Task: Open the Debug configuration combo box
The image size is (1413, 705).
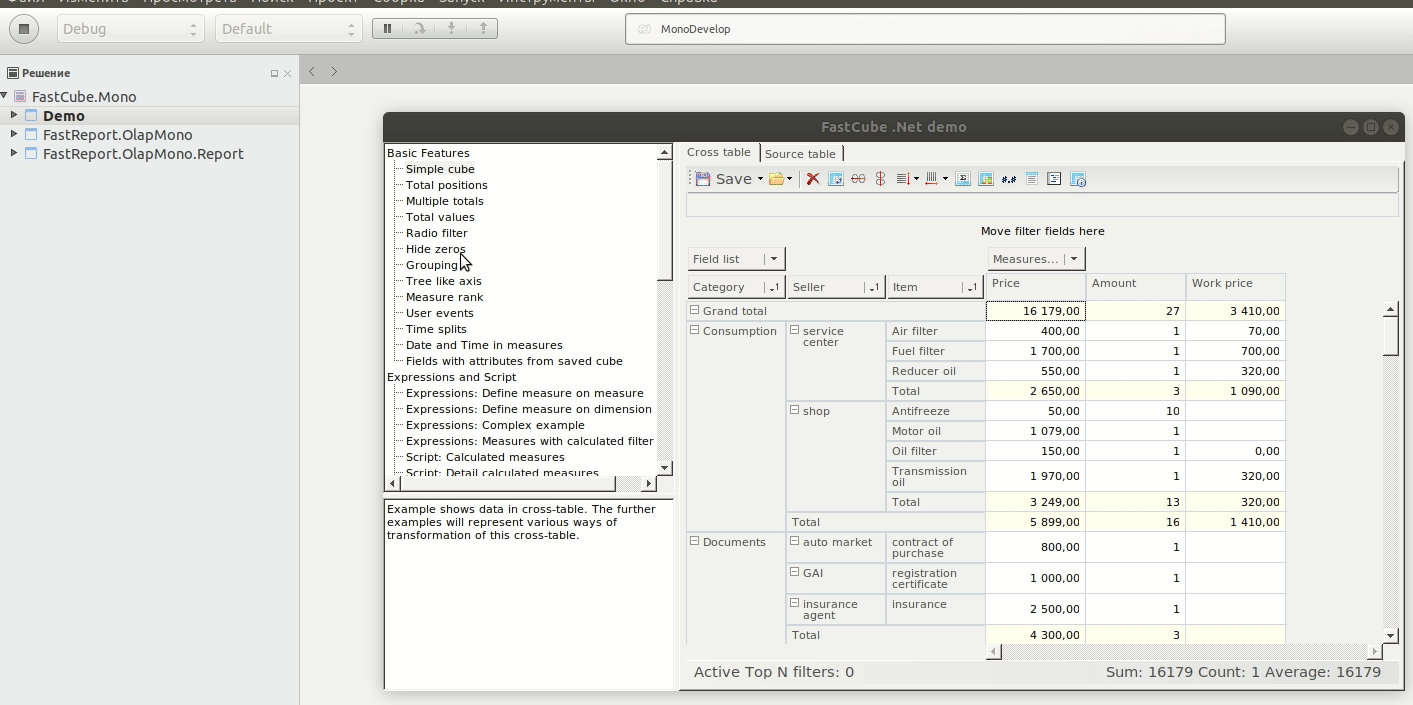Action: click(129, 29)
